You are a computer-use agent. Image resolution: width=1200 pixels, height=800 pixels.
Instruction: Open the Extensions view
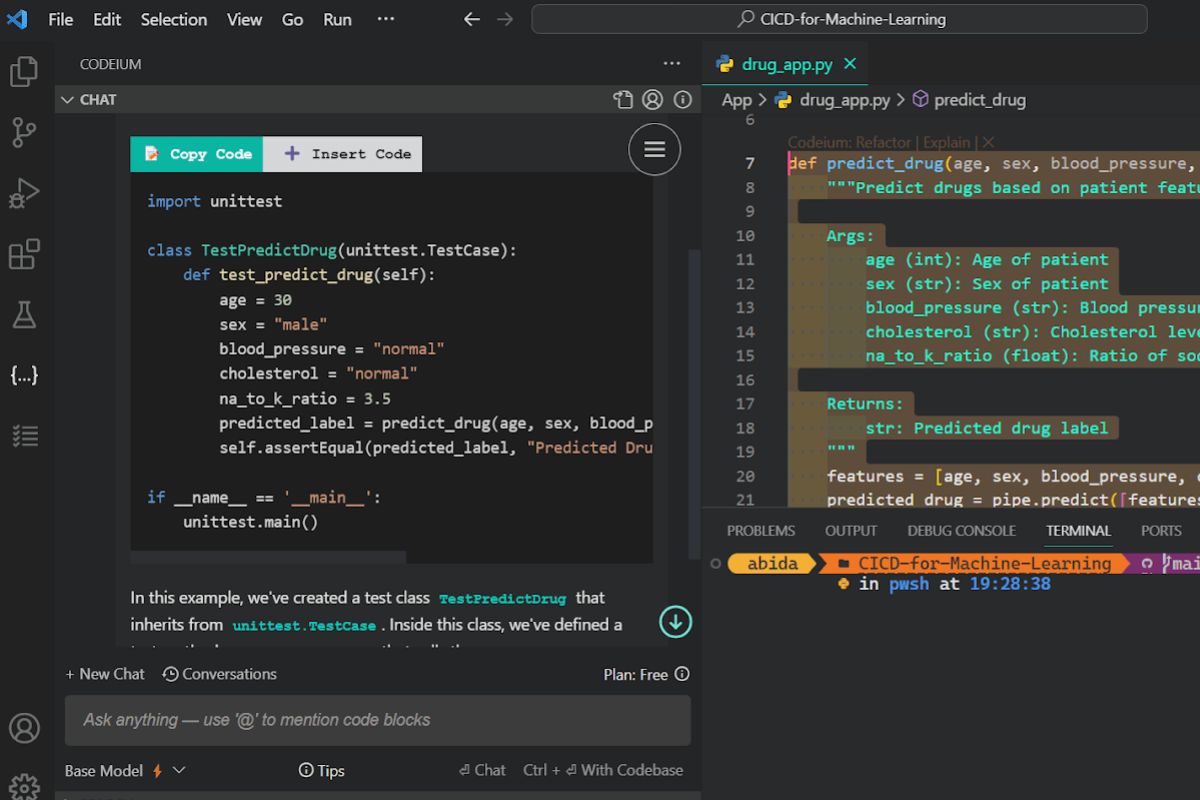click(x=24, y=254)
